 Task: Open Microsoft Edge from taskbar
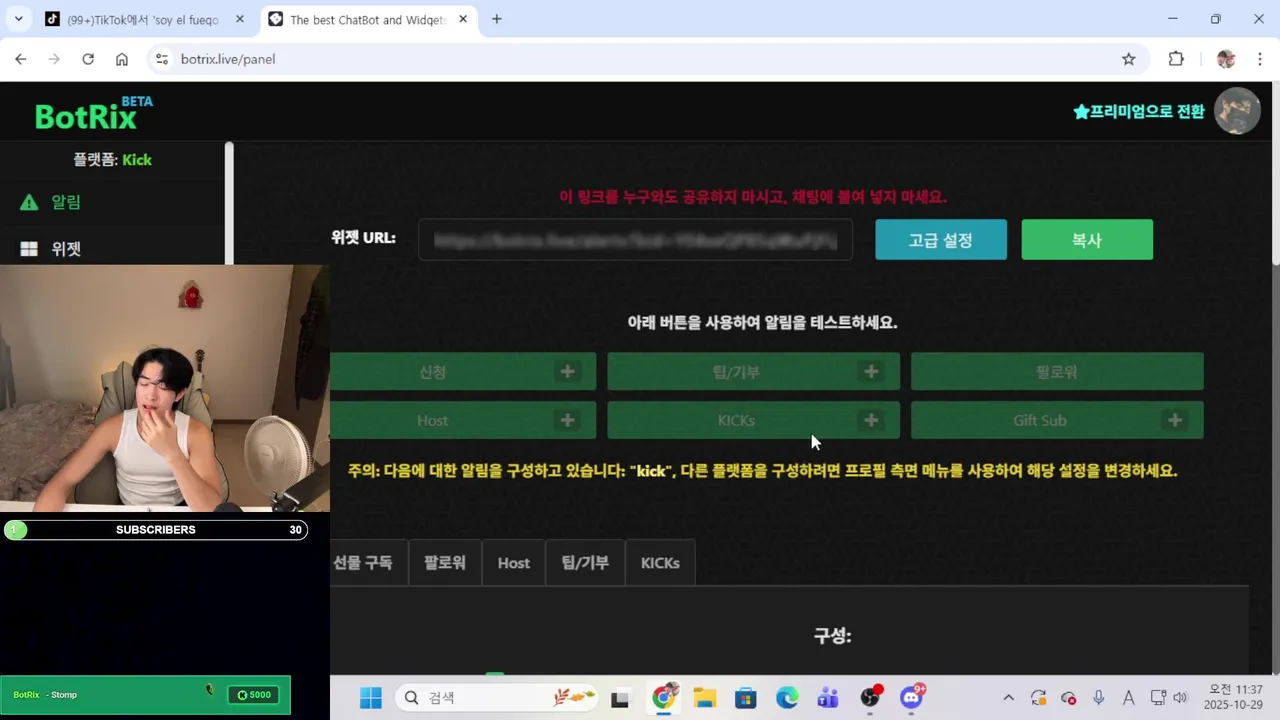coord(787,698)
